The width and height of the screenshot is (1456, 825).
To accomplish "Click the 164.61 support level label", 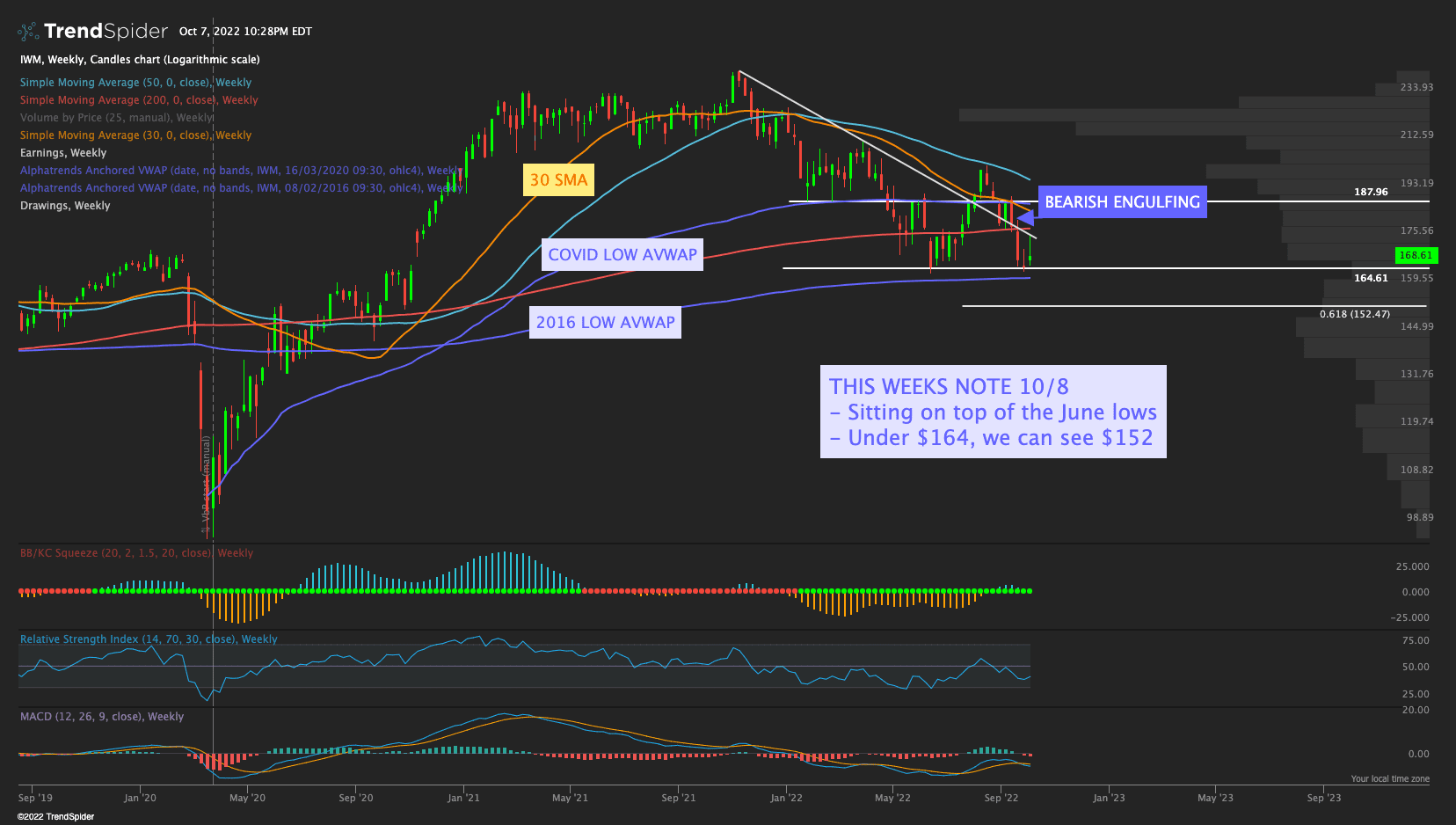I will tap(1371, 278).
